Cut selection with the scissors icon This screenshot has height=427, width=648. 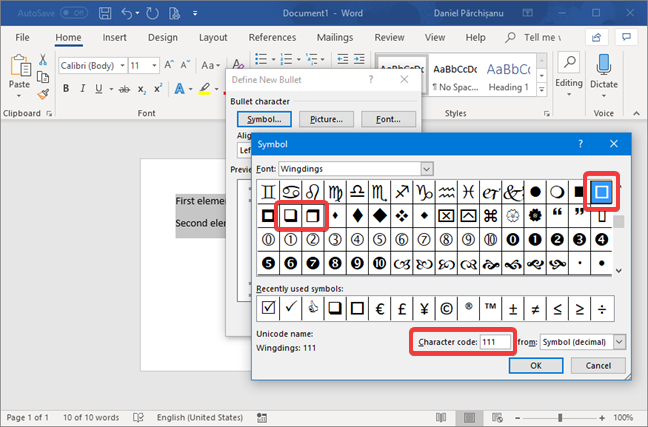pos(43,60)
